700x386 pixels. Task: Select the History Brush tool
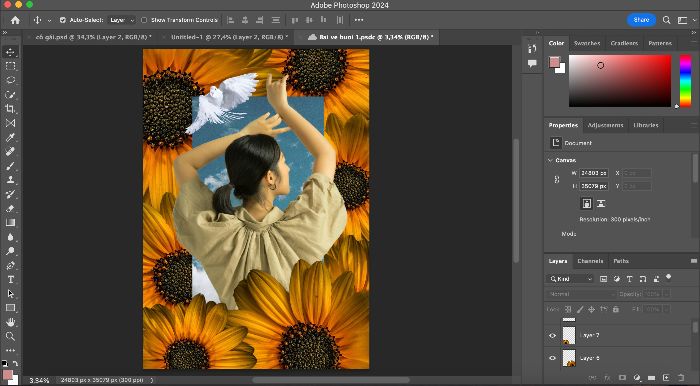pyautogui.click(x=10, y=194)
